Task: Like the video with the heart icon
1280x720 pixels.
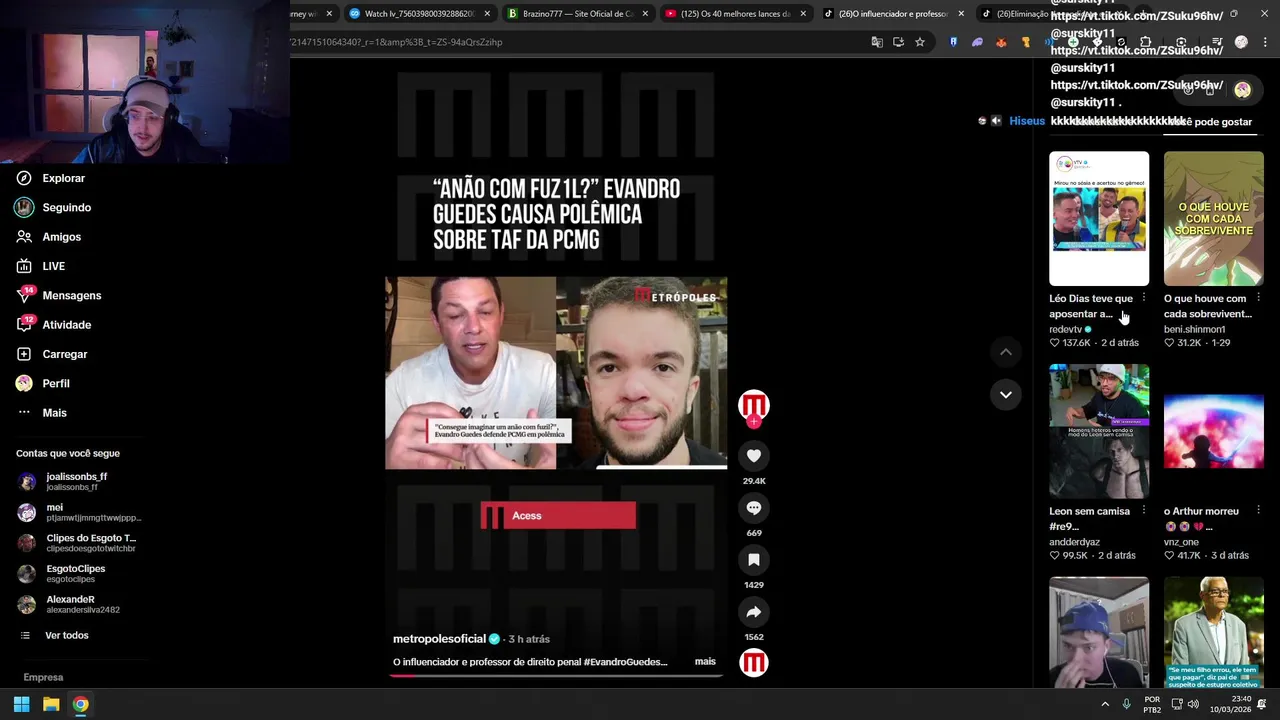Action: coord(754,456)
